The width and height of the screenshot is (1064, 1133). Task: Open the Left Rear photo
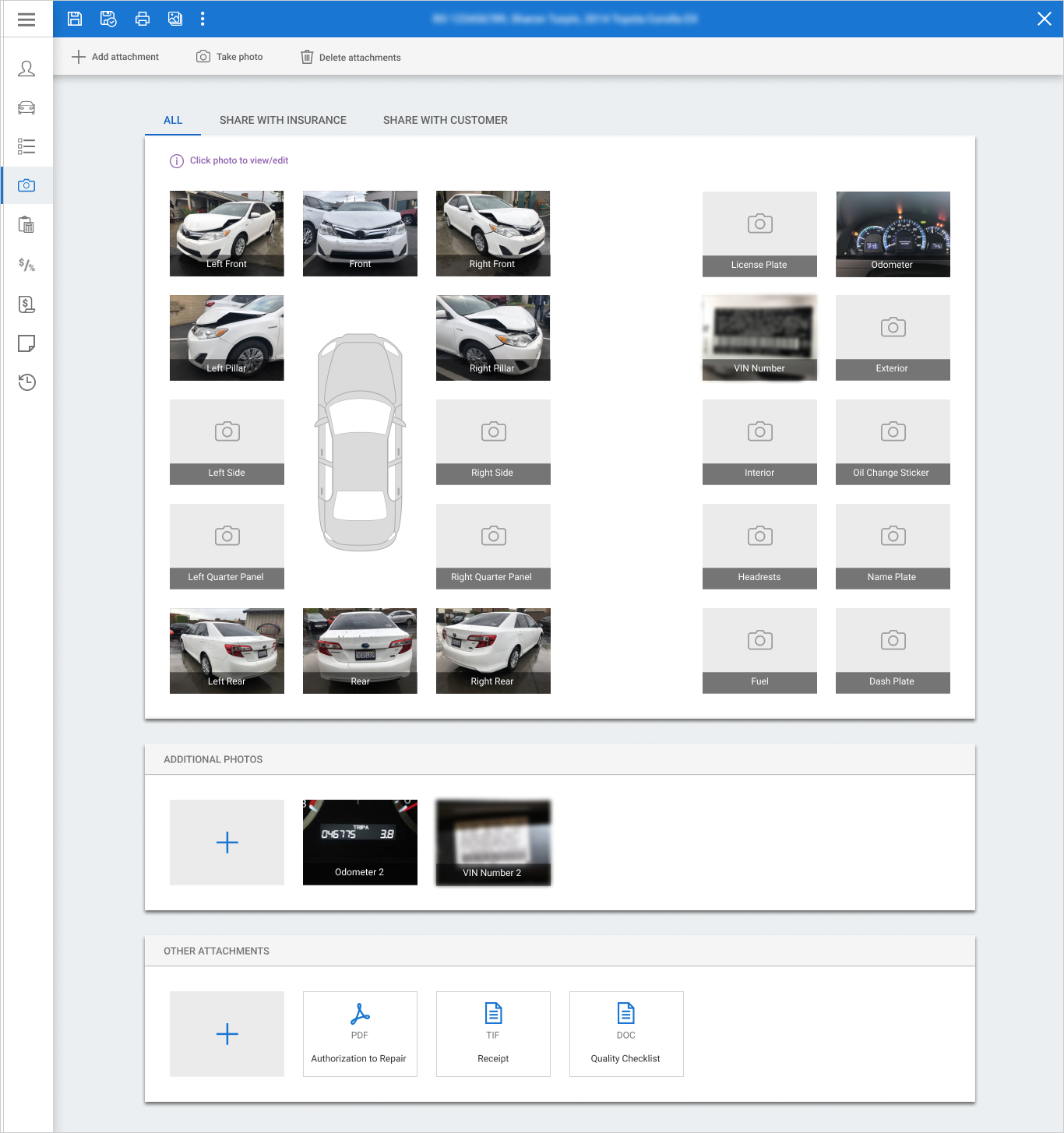[x=227, y=651]
